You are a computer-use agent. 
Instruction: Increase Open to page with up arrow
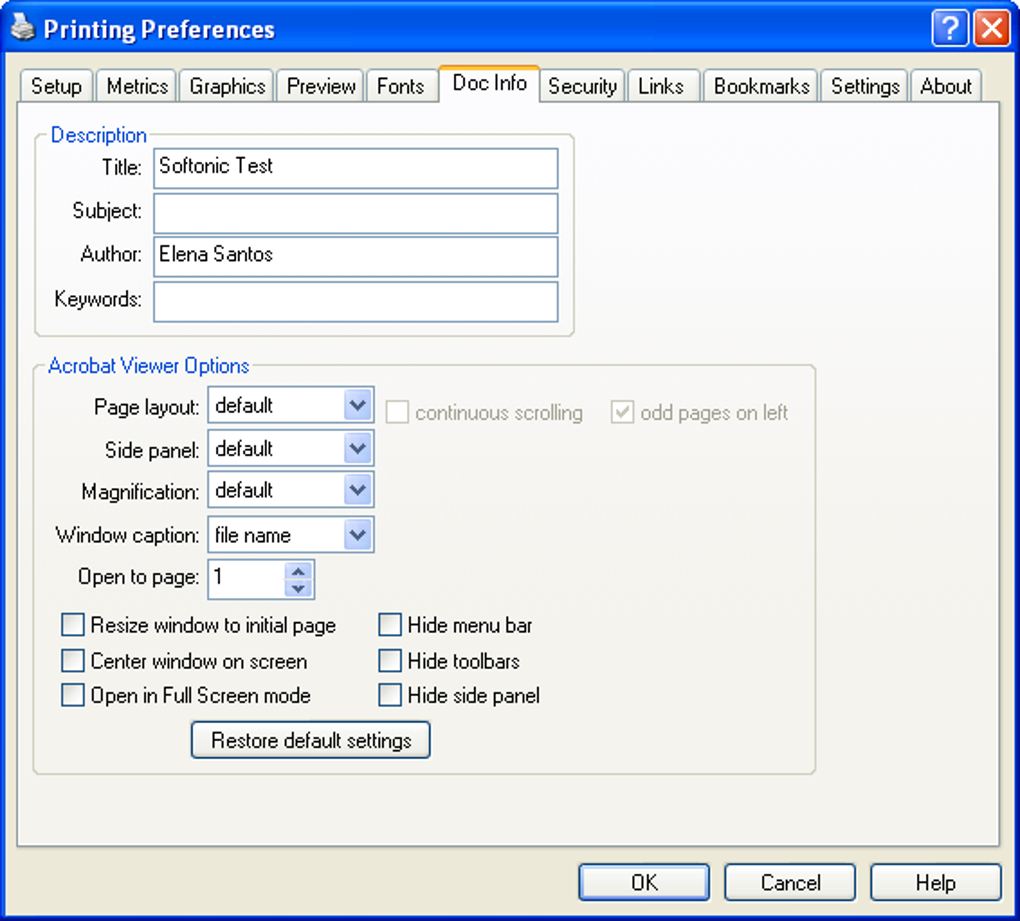[299, 571]
